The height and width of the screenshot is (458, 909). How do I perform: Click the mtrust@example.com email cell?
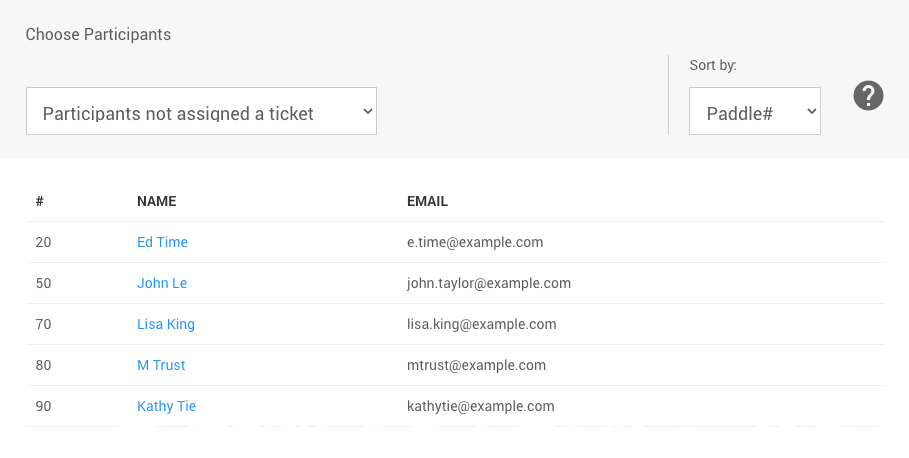[x=476, y=365]
